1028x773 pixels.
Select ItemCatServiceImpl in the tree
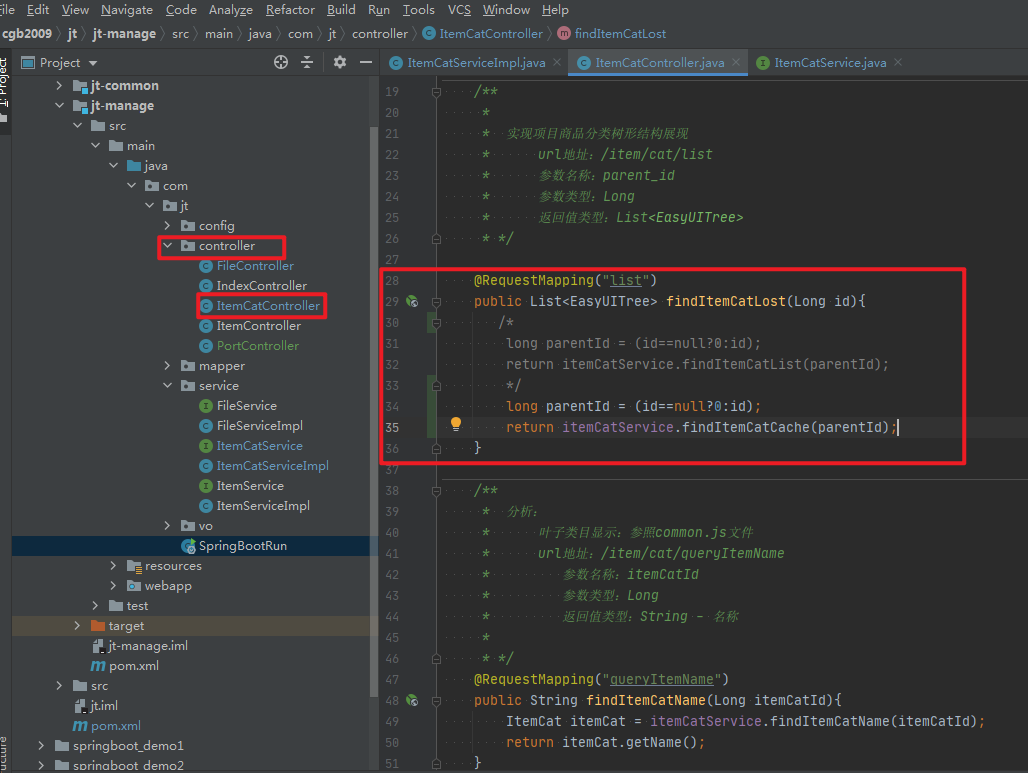(x=273, y=466)
